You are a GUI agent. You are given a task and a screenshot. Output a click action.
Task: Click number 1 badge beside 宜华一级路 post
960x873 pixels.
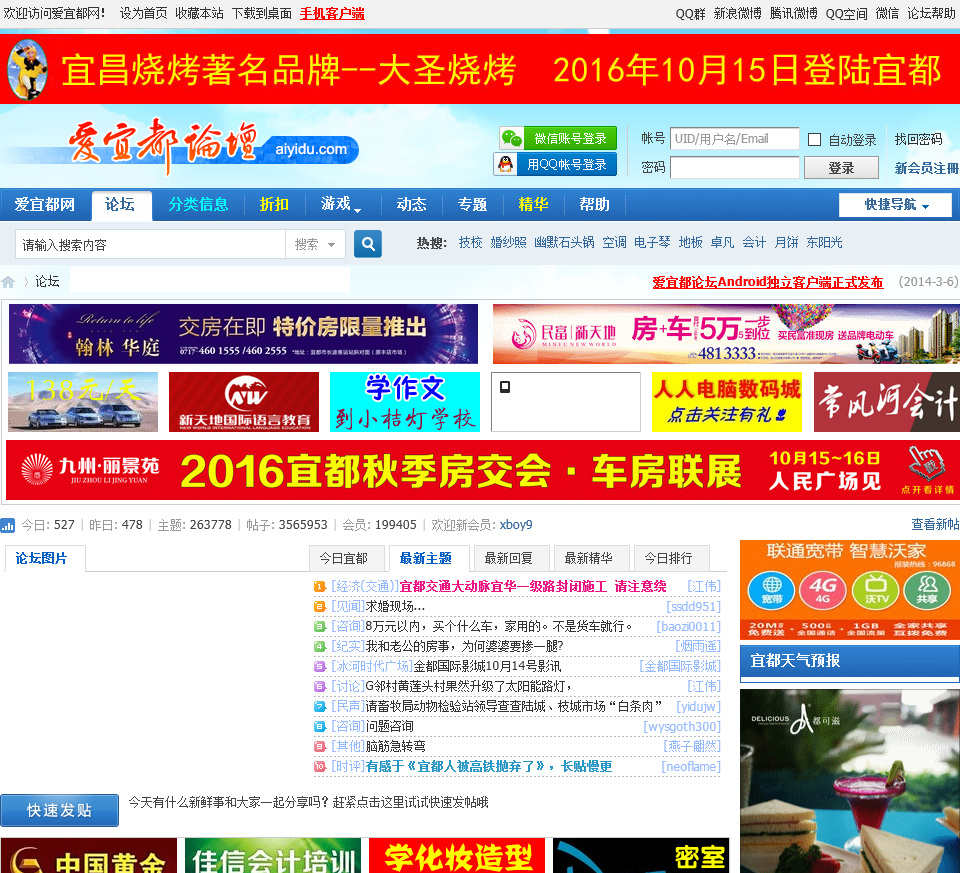click(x=320, y=586)
